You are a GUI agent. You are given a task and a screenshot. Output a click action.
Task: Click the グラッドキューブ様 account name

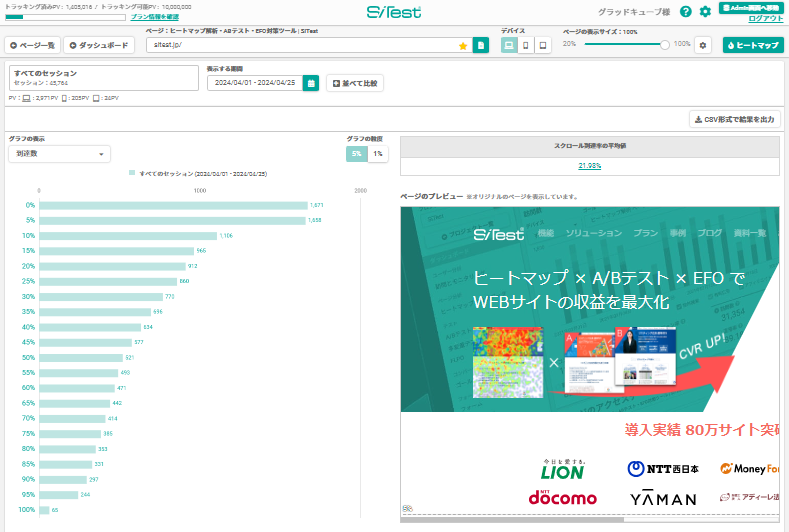click(634, 12)
